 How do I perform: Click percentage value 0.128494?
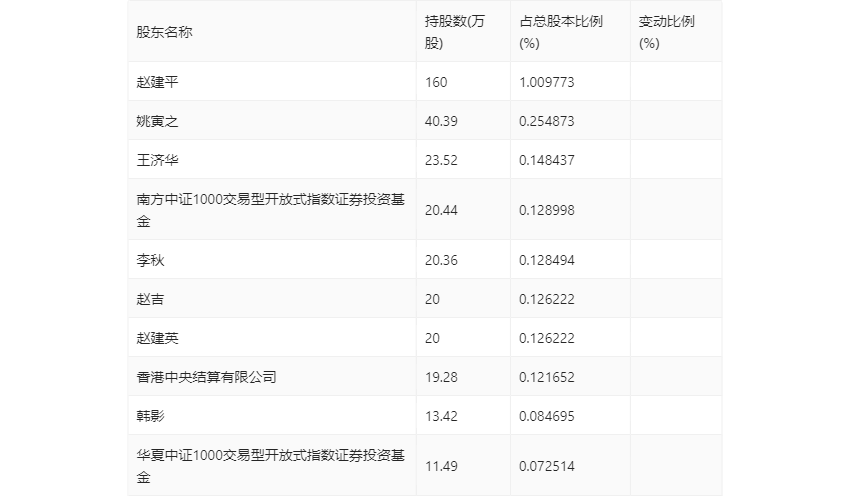(x=546, y=260)
